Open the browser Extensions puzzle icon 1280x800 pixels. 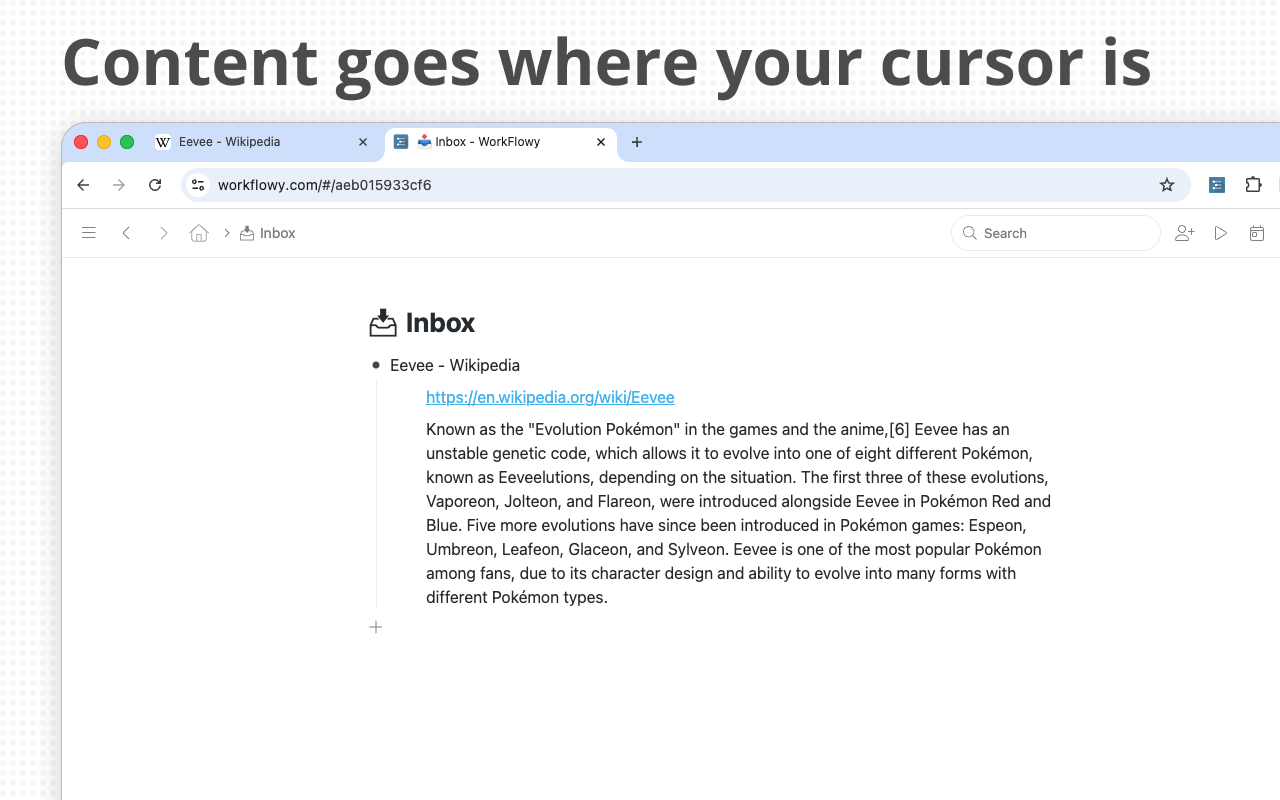(x=1253, y=185)
